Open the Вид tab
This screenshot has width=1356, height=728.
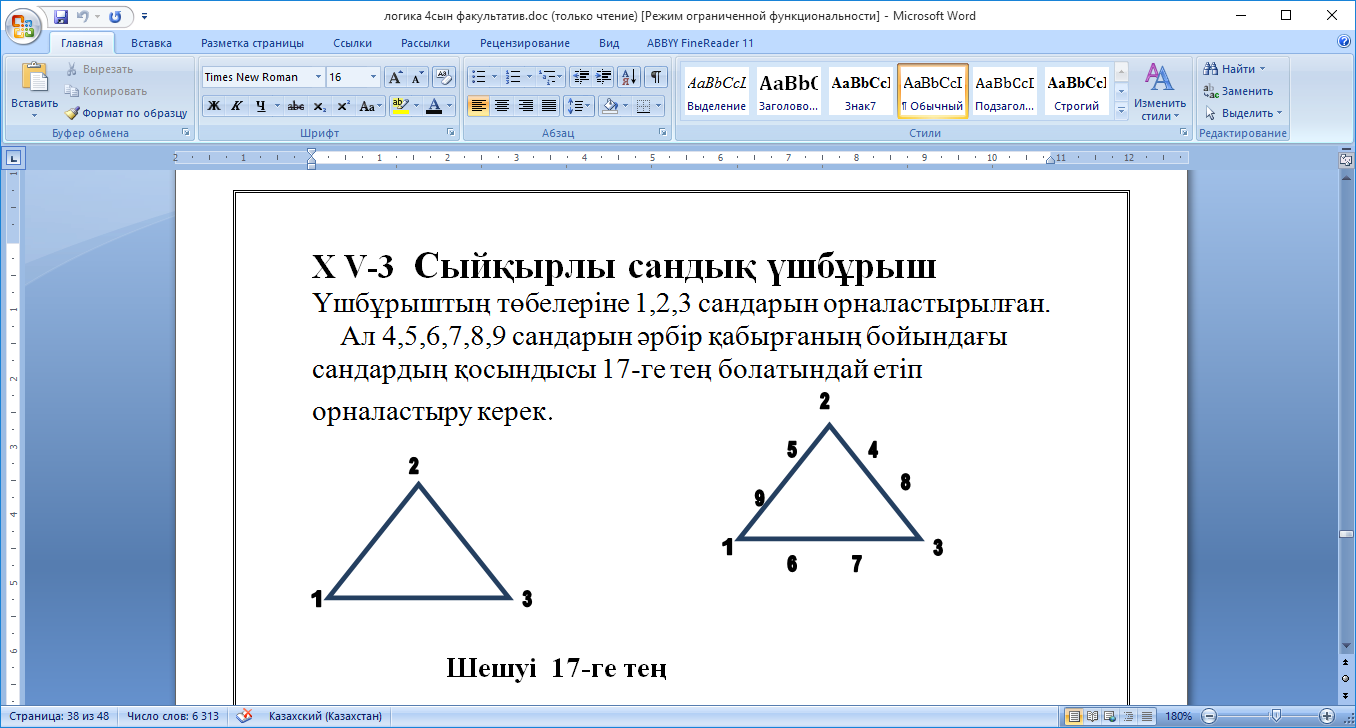(x=609, y=43)
